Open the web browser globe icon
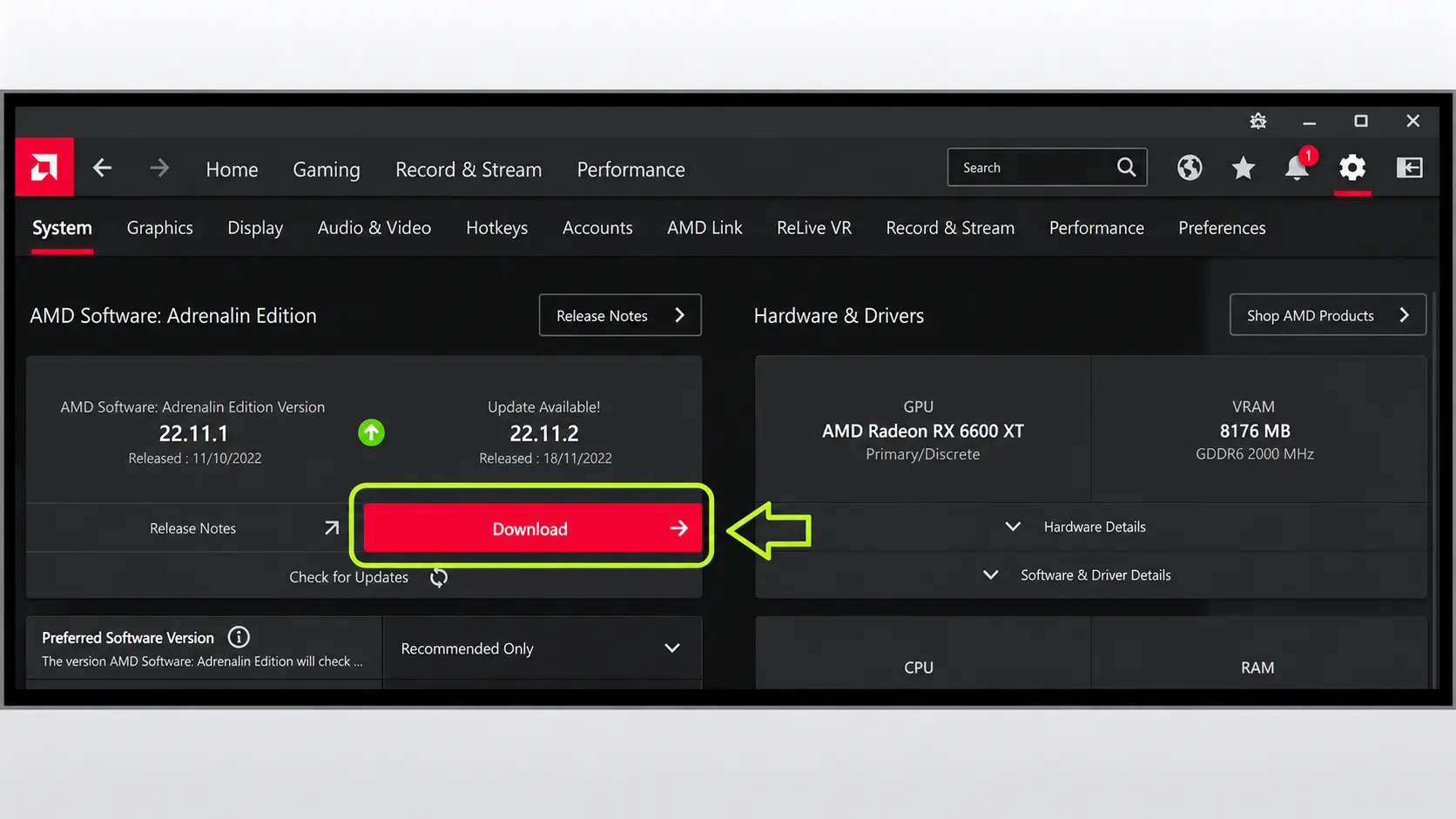Viewport: 1456px width, 819px height. point(1190,168)
